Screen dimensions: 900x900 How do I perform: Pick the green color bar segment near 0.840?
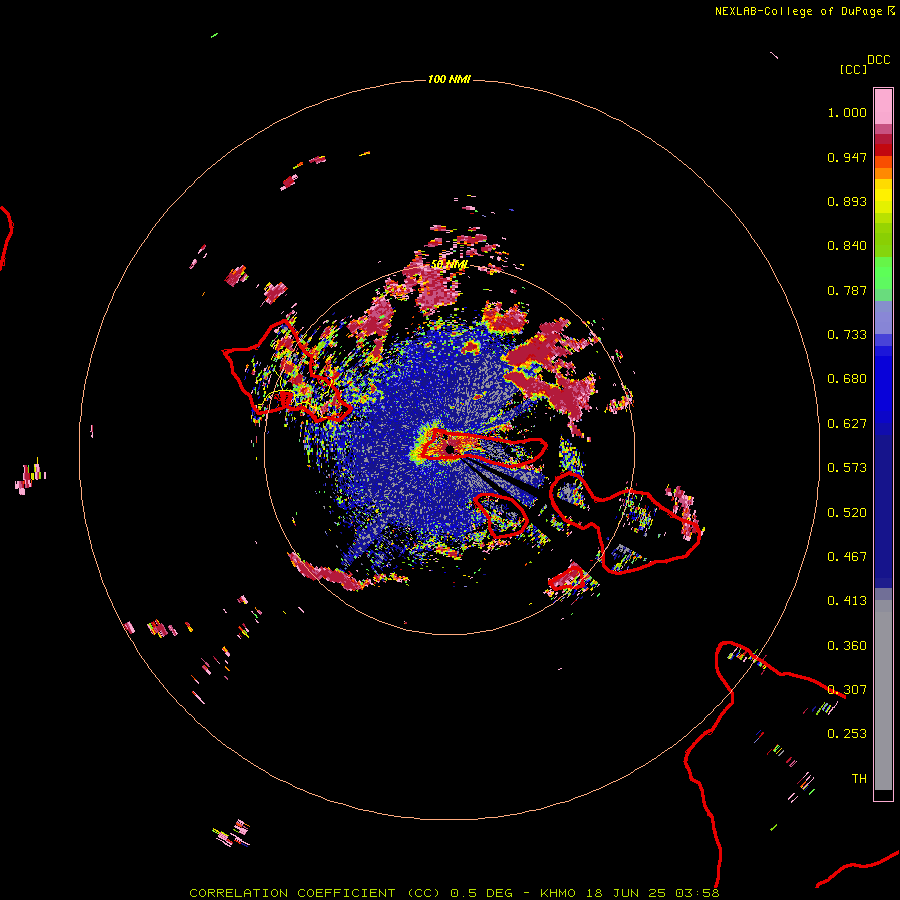883,240
